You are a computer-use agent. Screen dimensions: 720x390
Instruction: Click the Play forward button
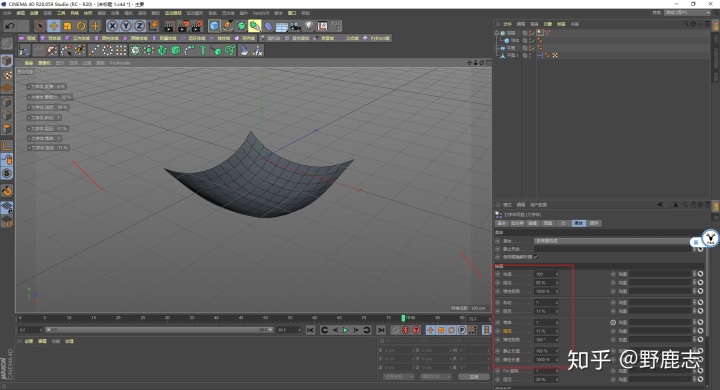345,330
